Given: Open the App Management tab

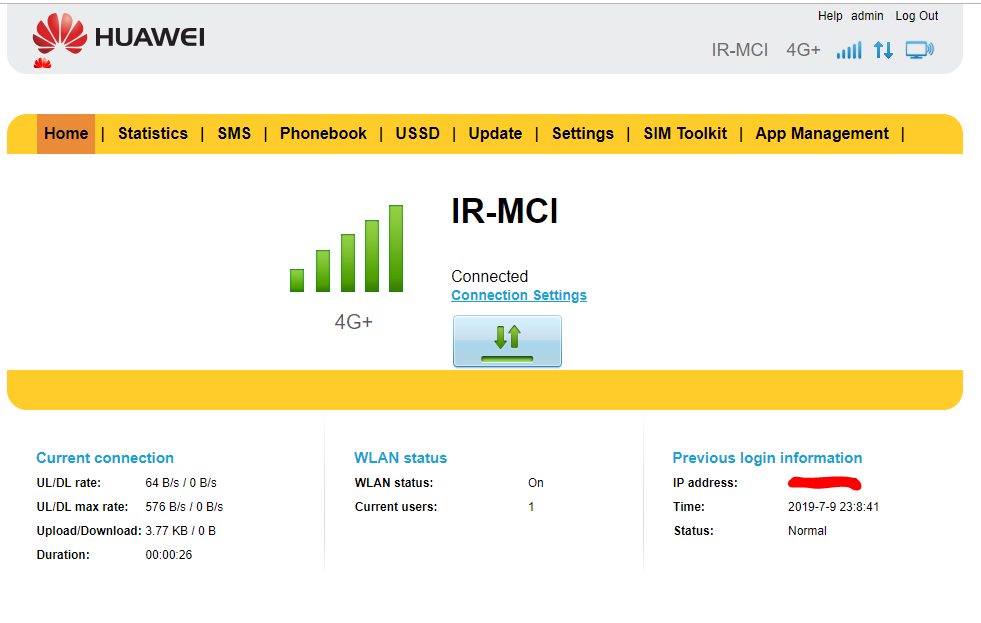Looking at the screenshot, I should 821,134.
